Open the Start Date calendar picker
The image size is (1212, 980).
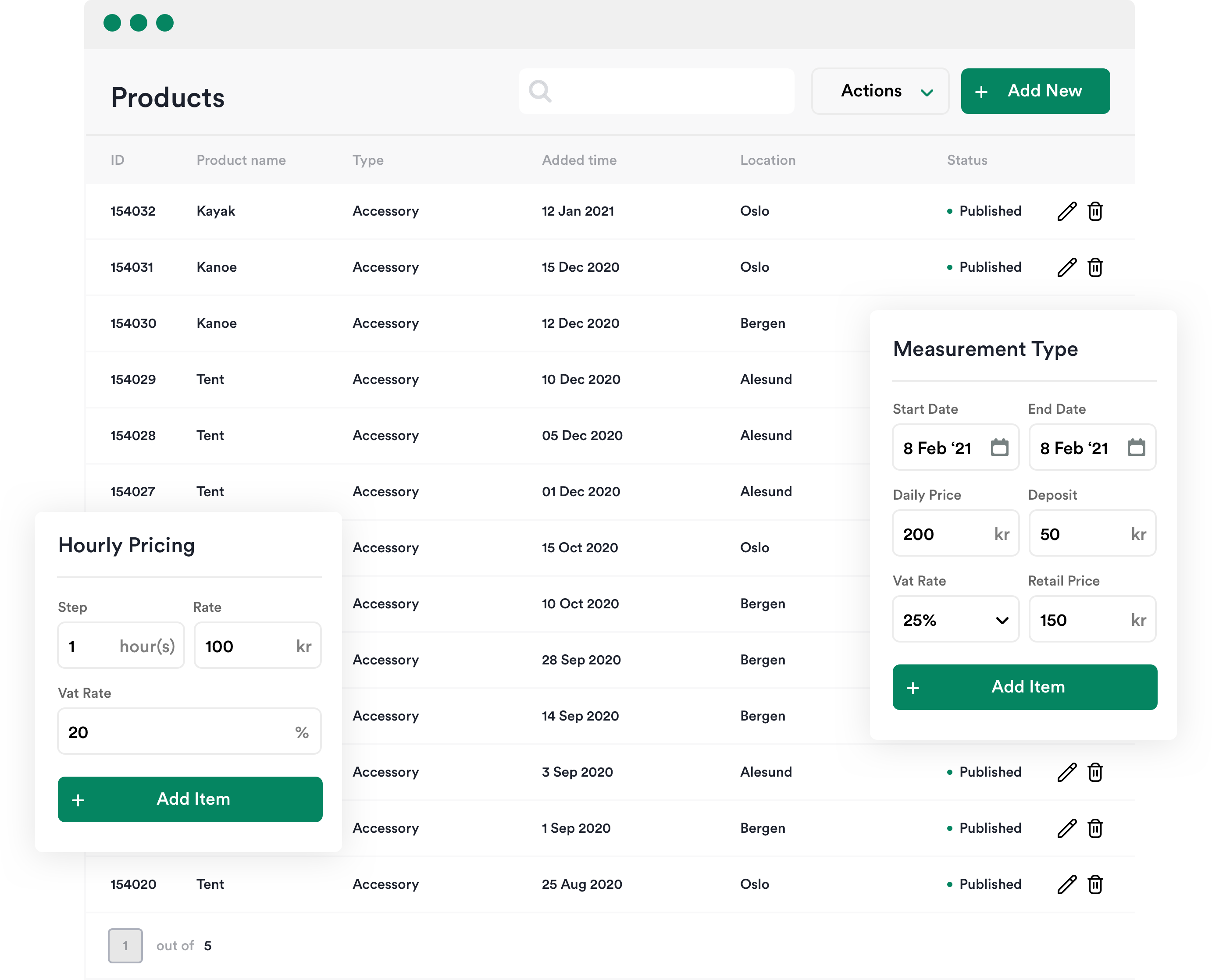click(999, 447)
